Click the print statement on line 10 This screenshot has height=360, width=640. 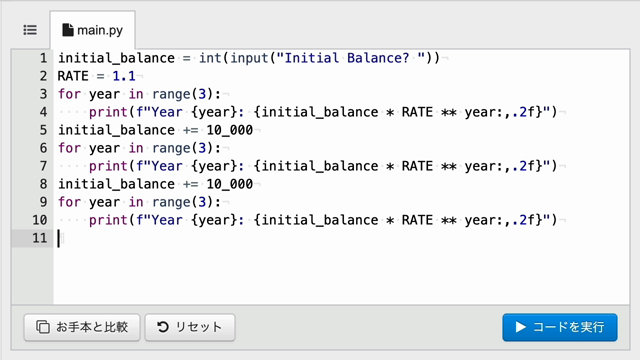point(323,220)
